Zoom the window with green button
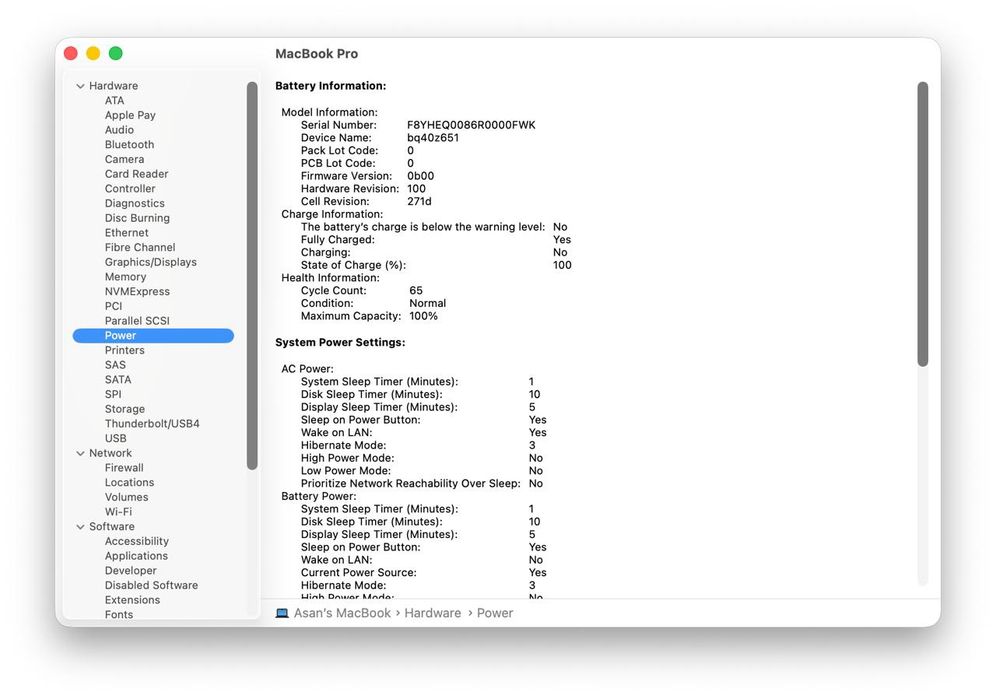The image size is (996, 700). pos(116,53)
